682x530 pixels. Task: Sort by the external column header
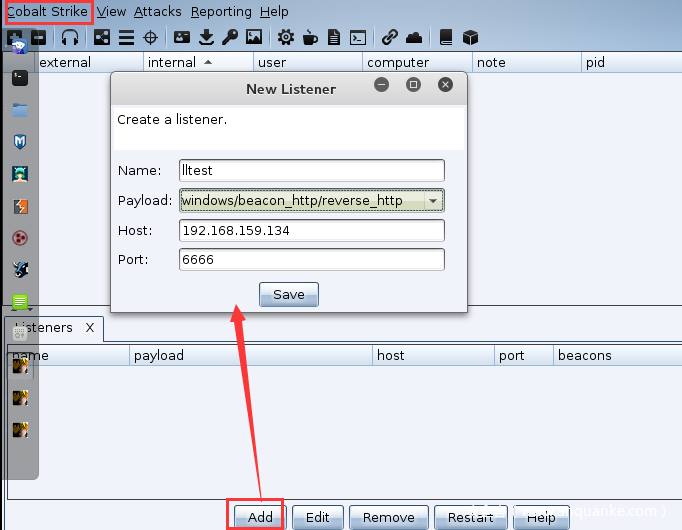click(x=89, y=62)
